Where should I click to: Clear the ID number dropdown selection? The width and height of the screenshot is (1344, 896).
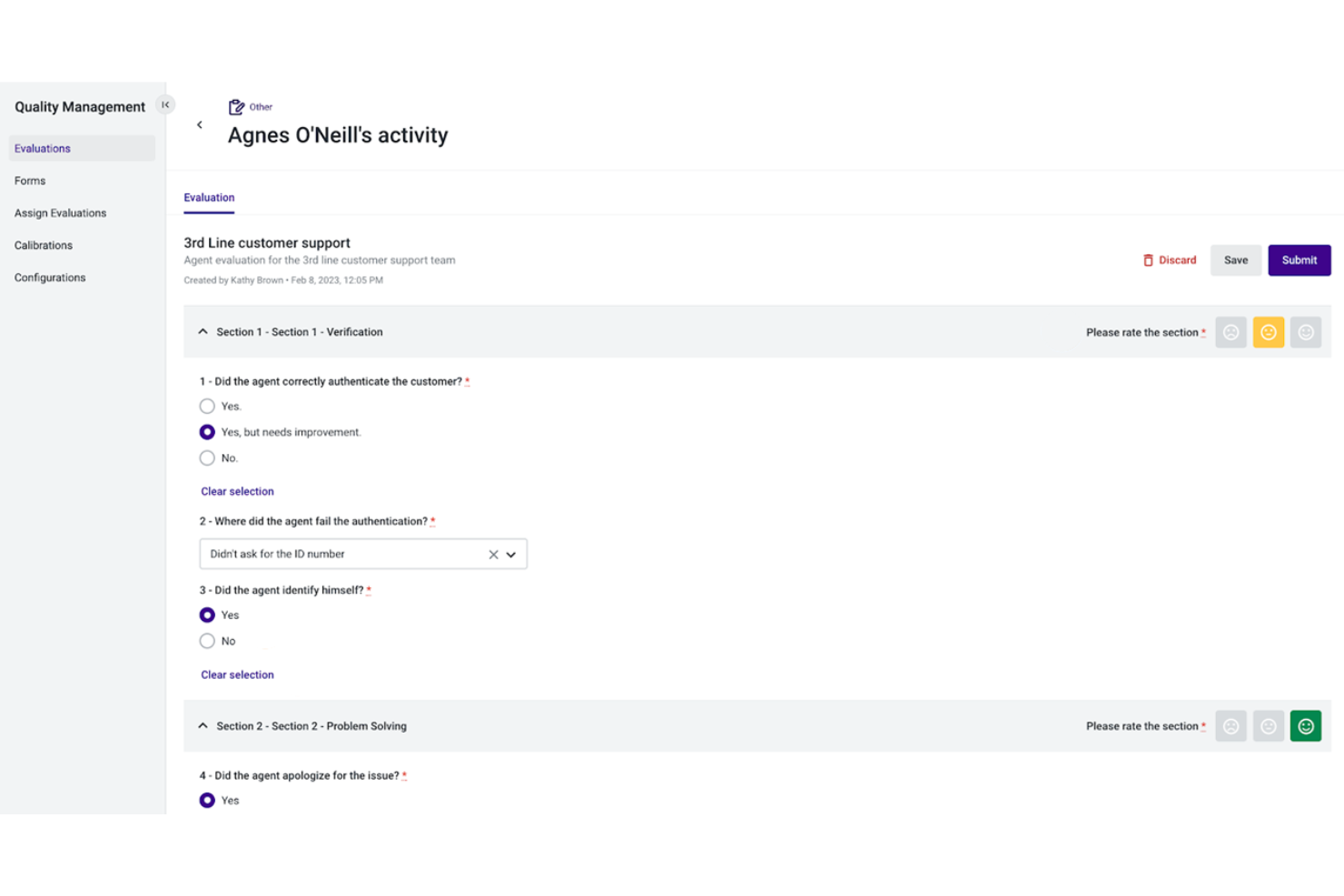(493, 554)
